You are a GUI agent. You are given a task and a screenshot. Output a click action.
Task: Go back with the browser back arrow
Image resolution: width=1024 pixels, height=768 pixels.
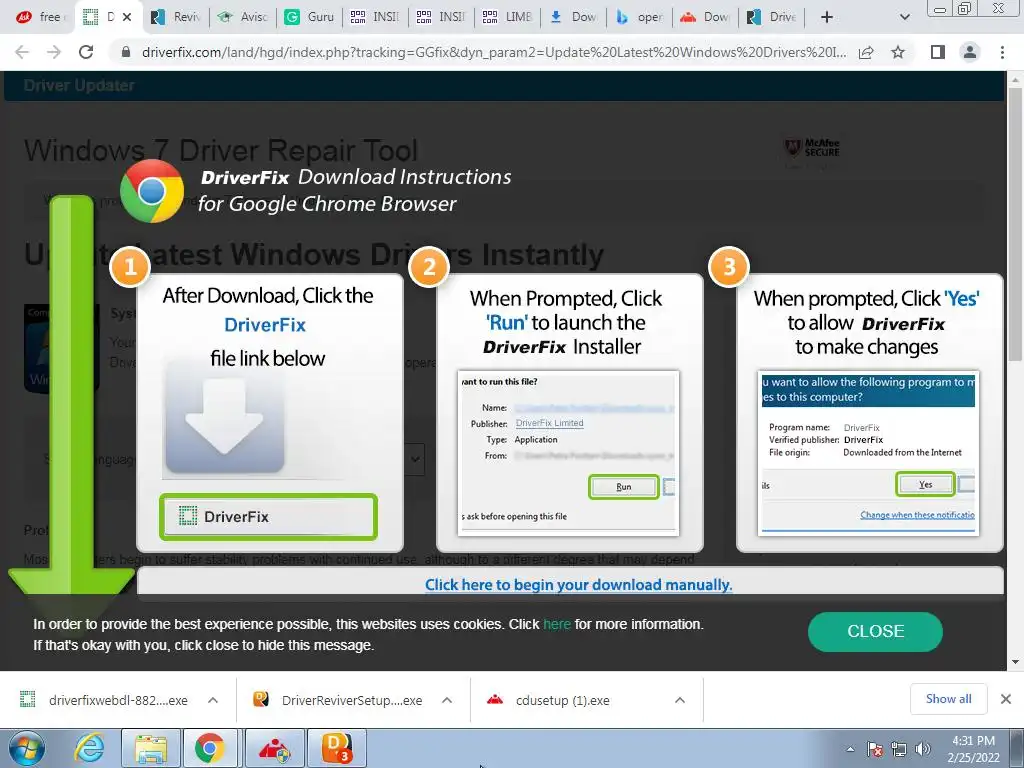coord(22,52)
